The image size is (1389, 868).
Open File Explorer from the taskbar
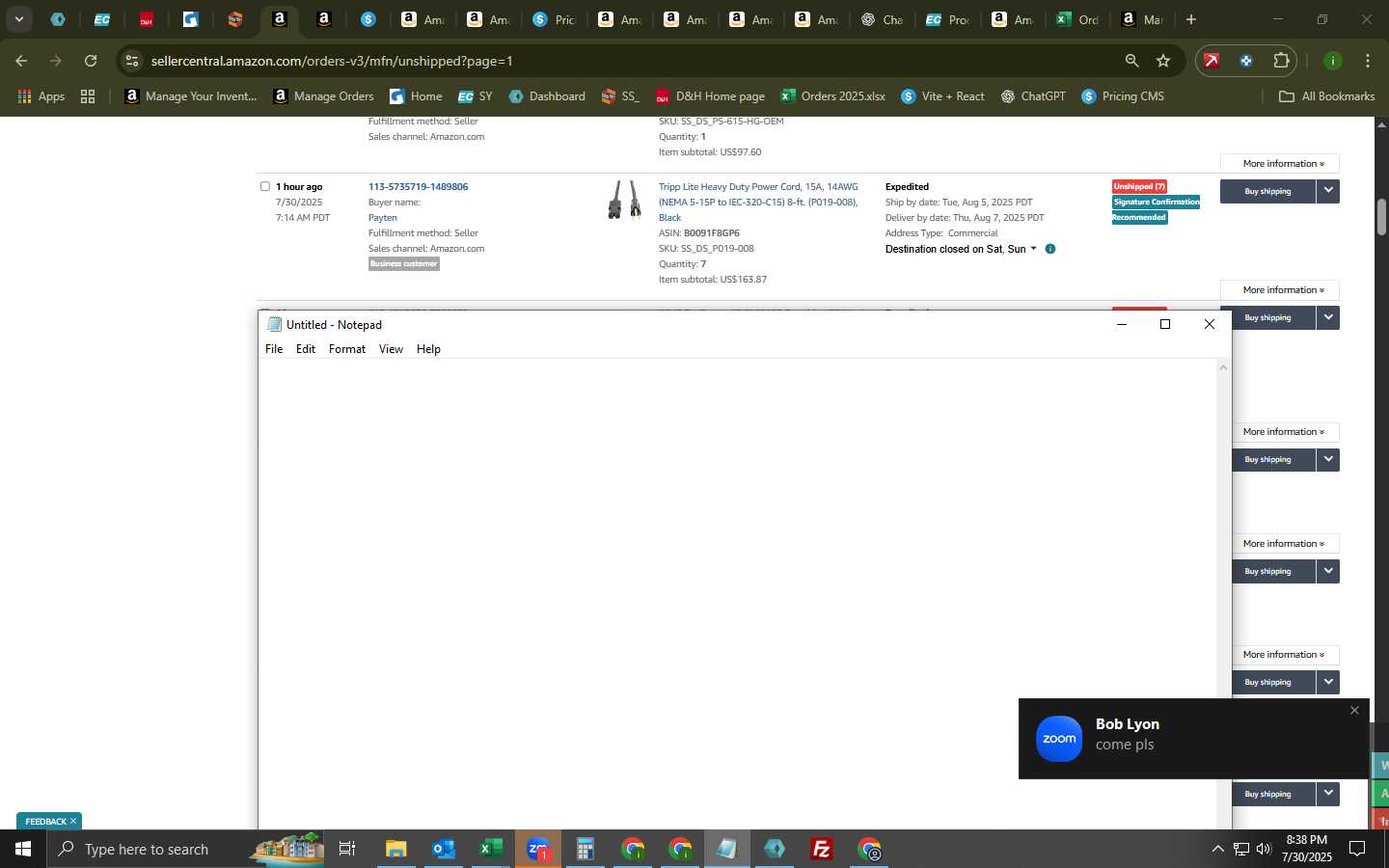[x=395, y=849]
